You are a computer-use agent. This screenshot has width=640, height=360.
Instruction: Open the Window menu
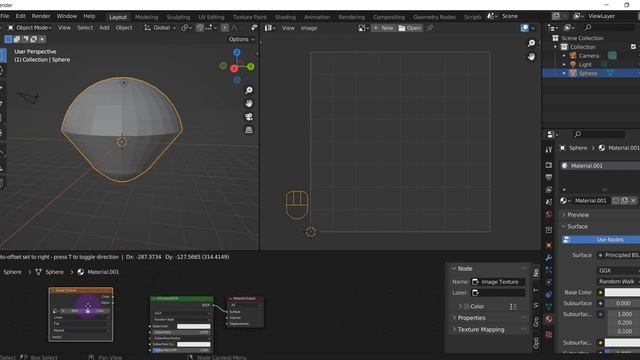tap(67, 16)
